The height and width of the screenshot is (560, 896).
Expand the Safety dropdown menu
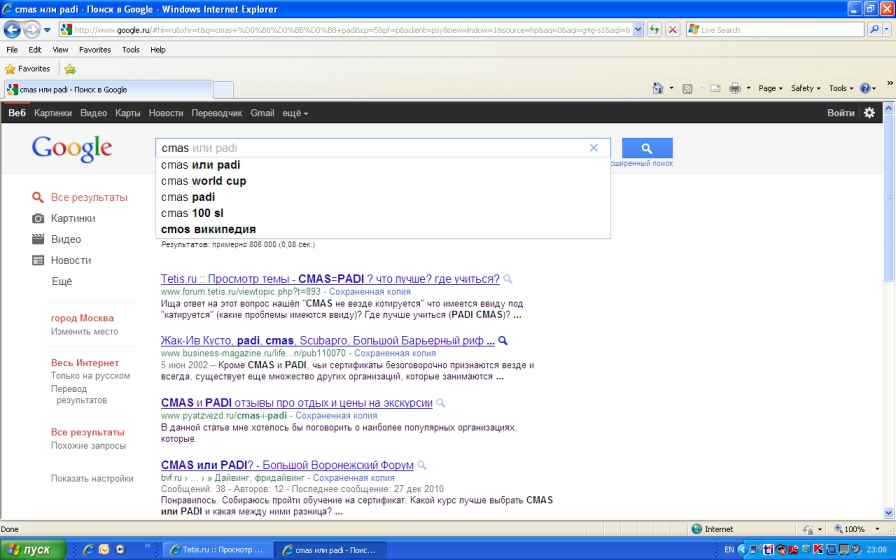click(805, 89)
